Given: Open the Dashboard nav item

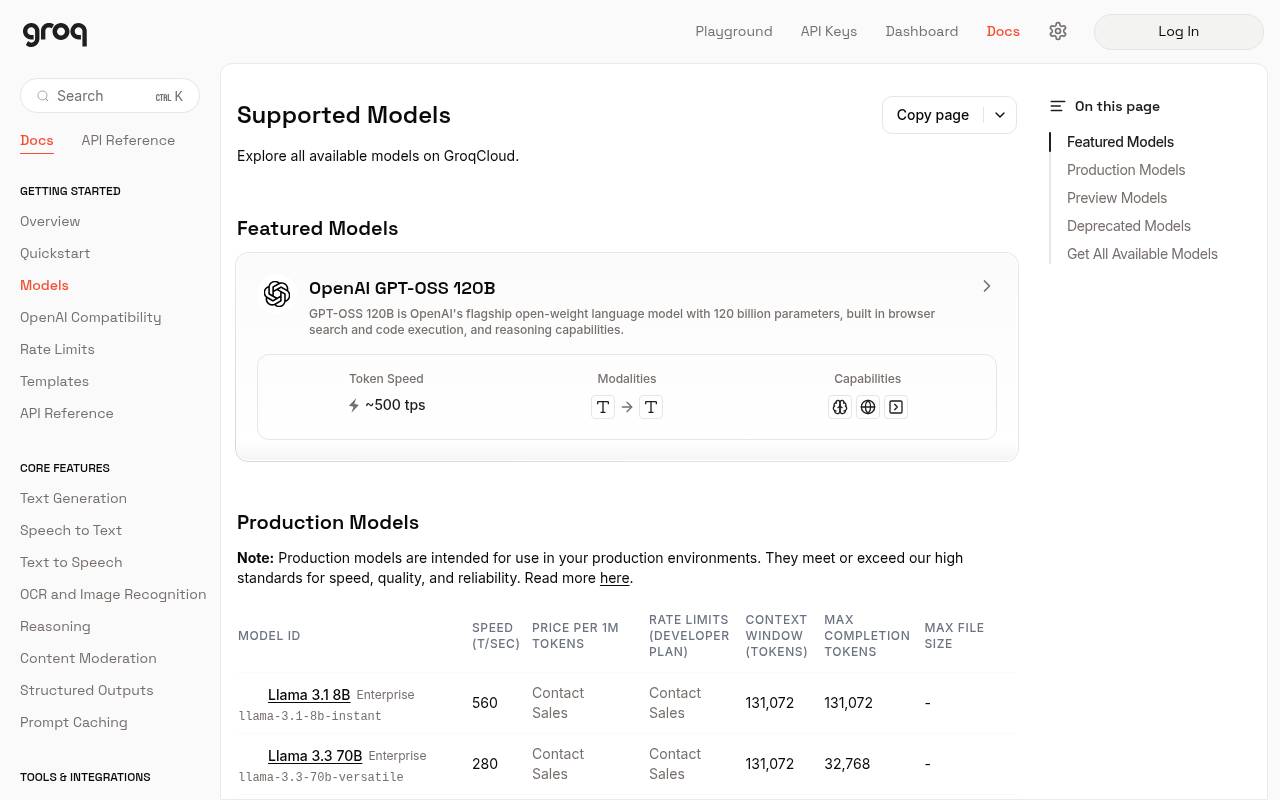Looking at the screenshot, I should pos(922,31).
